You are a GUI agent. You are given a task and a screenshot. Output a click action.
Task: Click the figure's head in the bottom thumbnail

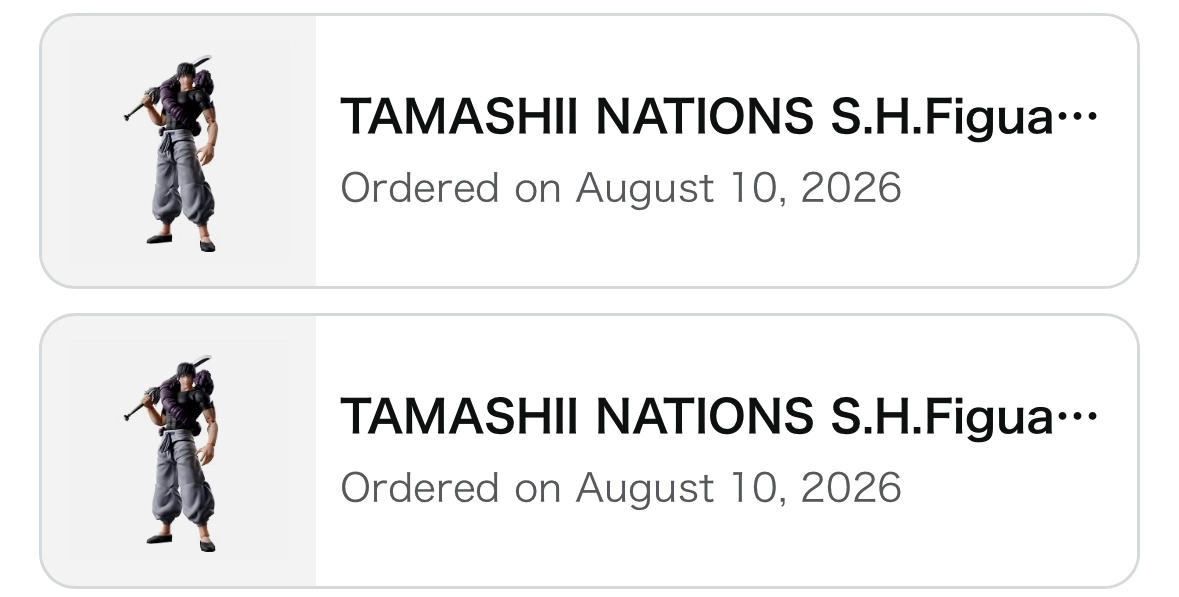point(186,375)
